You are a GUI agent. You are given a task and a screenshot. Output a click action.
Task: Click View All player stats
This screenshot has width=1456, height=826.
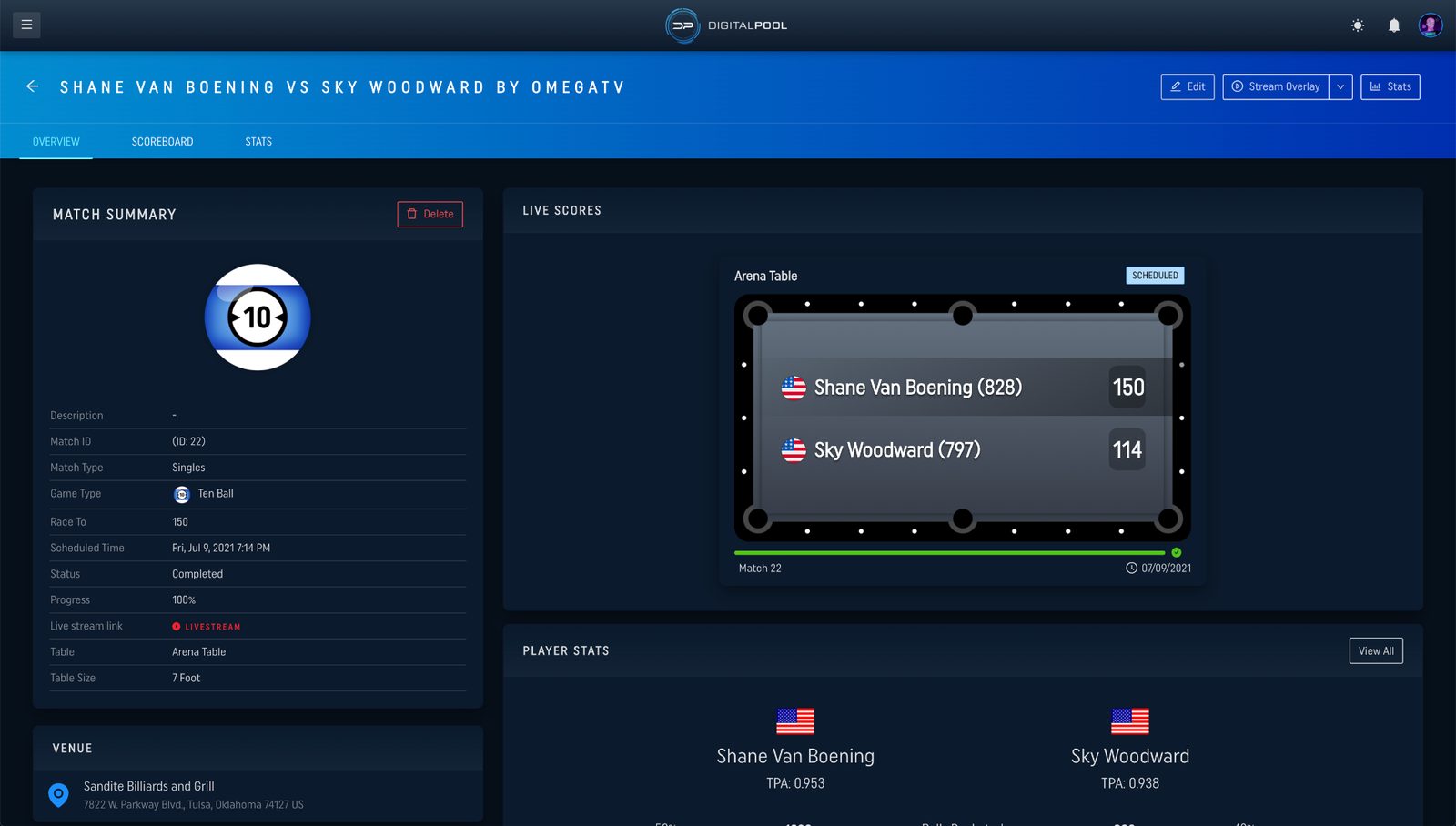point(1376,651)
